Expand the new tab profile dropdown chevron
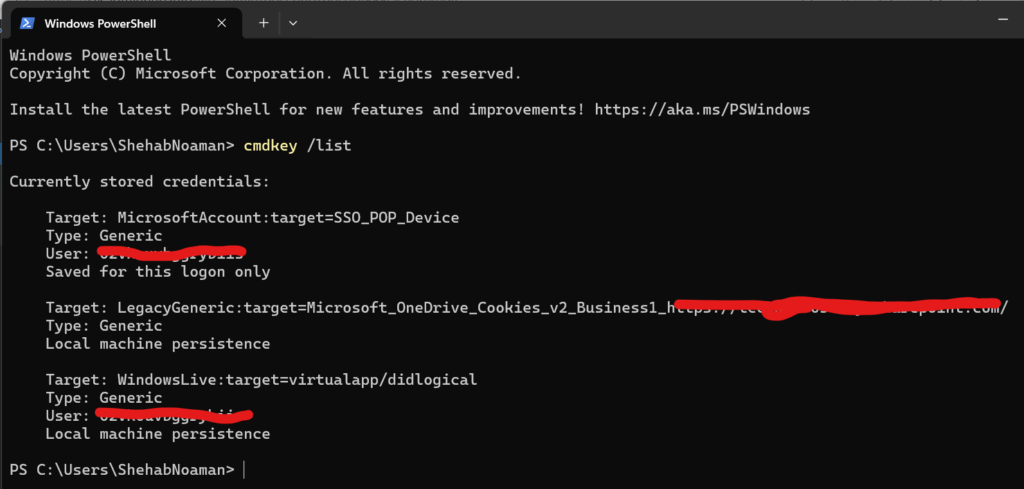This screenshot has width=1024, height=489. tap(292, 22)
